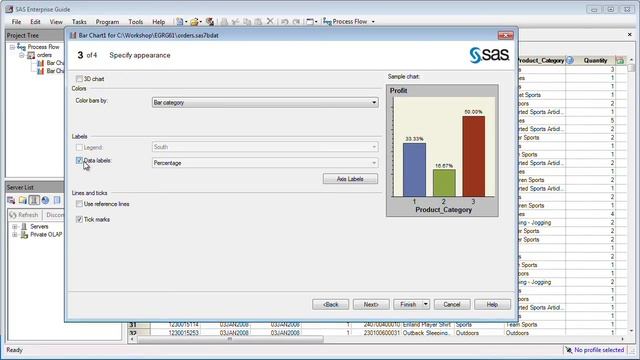This screenshot has height=360, width=640.
Task: Click the last blue page icon in Server List toolbar
Action: (x=57, y=200)
